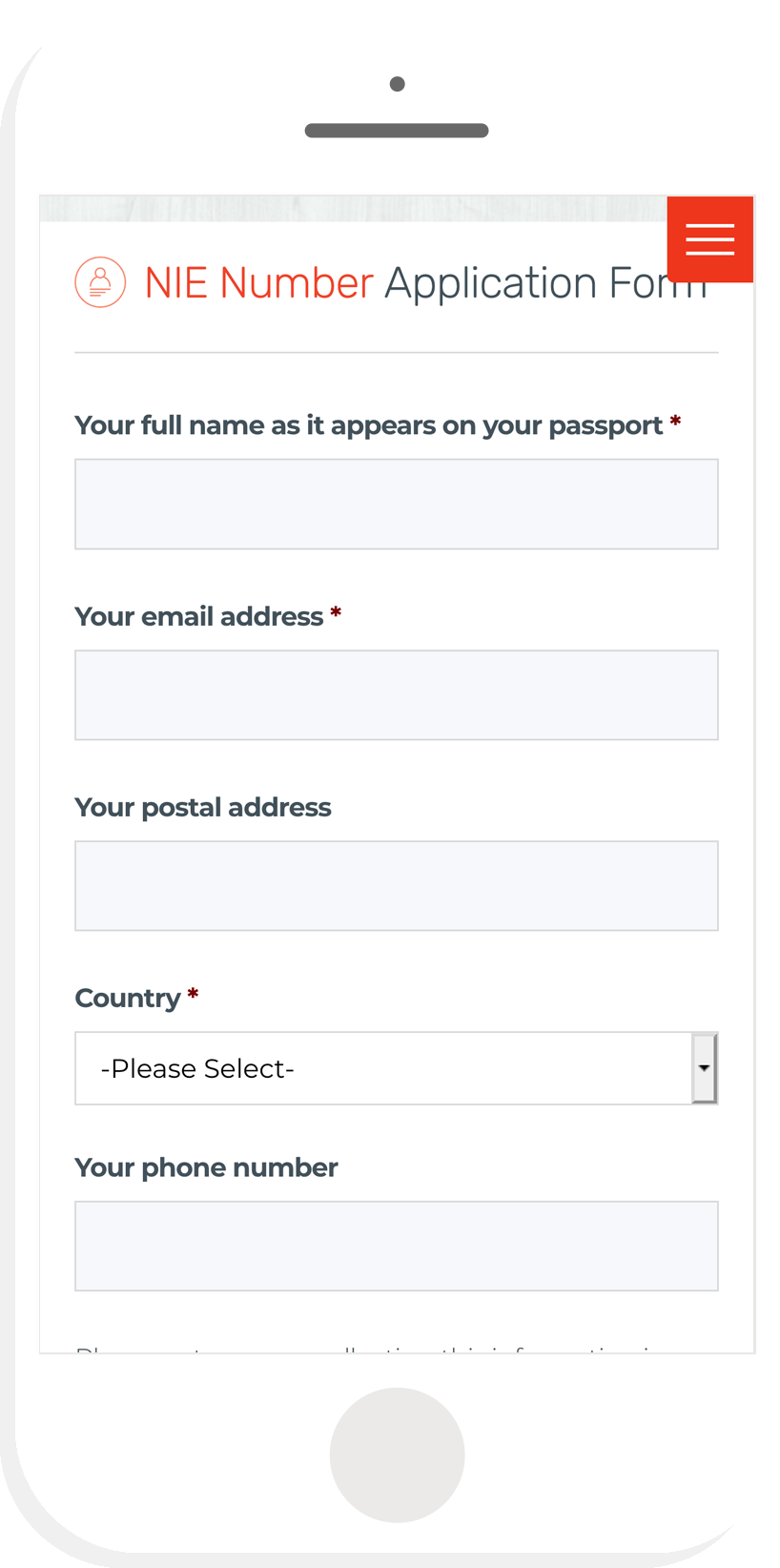780x1568 pixels.
Task: Select the postal address text box
Action: (397, 886)
